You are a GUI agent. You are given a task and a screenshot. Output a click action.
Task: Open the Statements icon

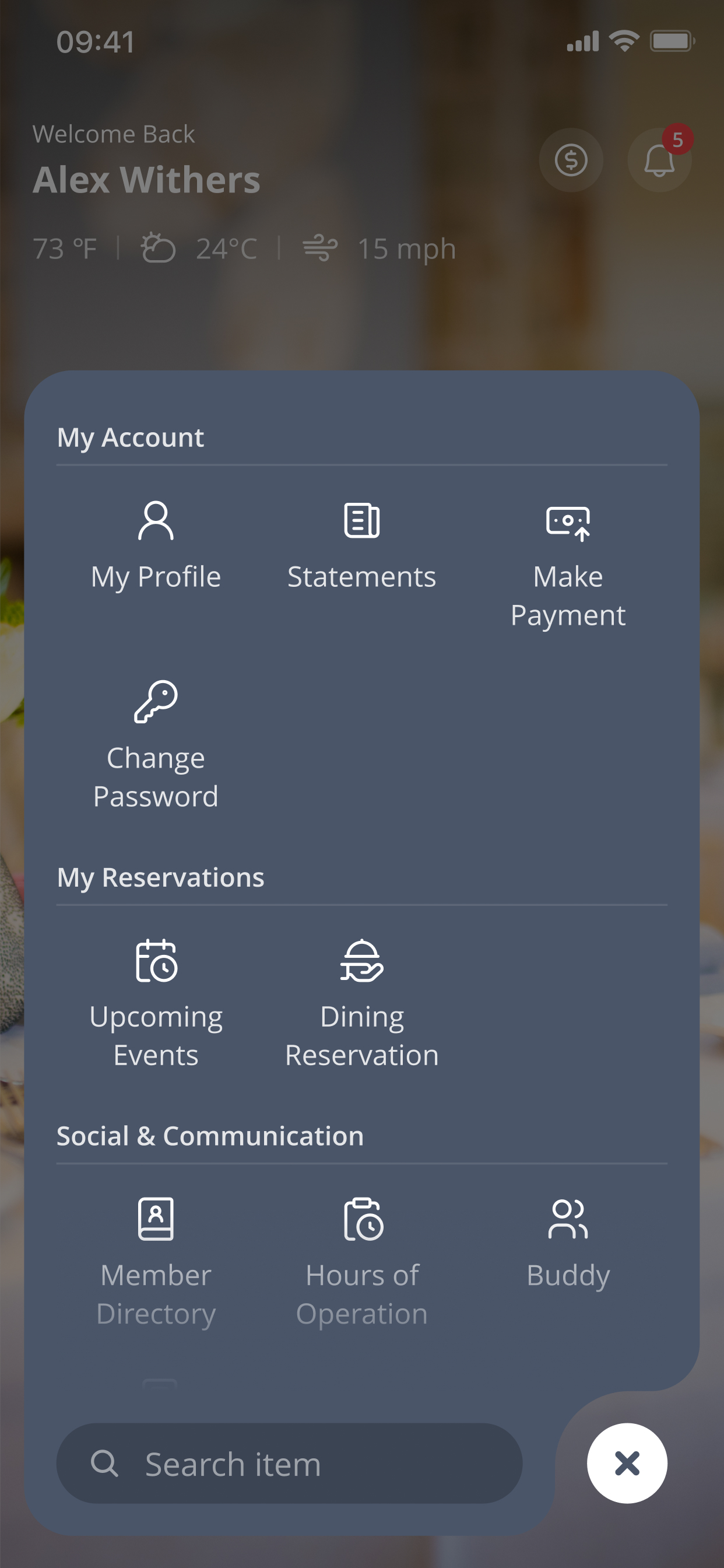point(362,520)
